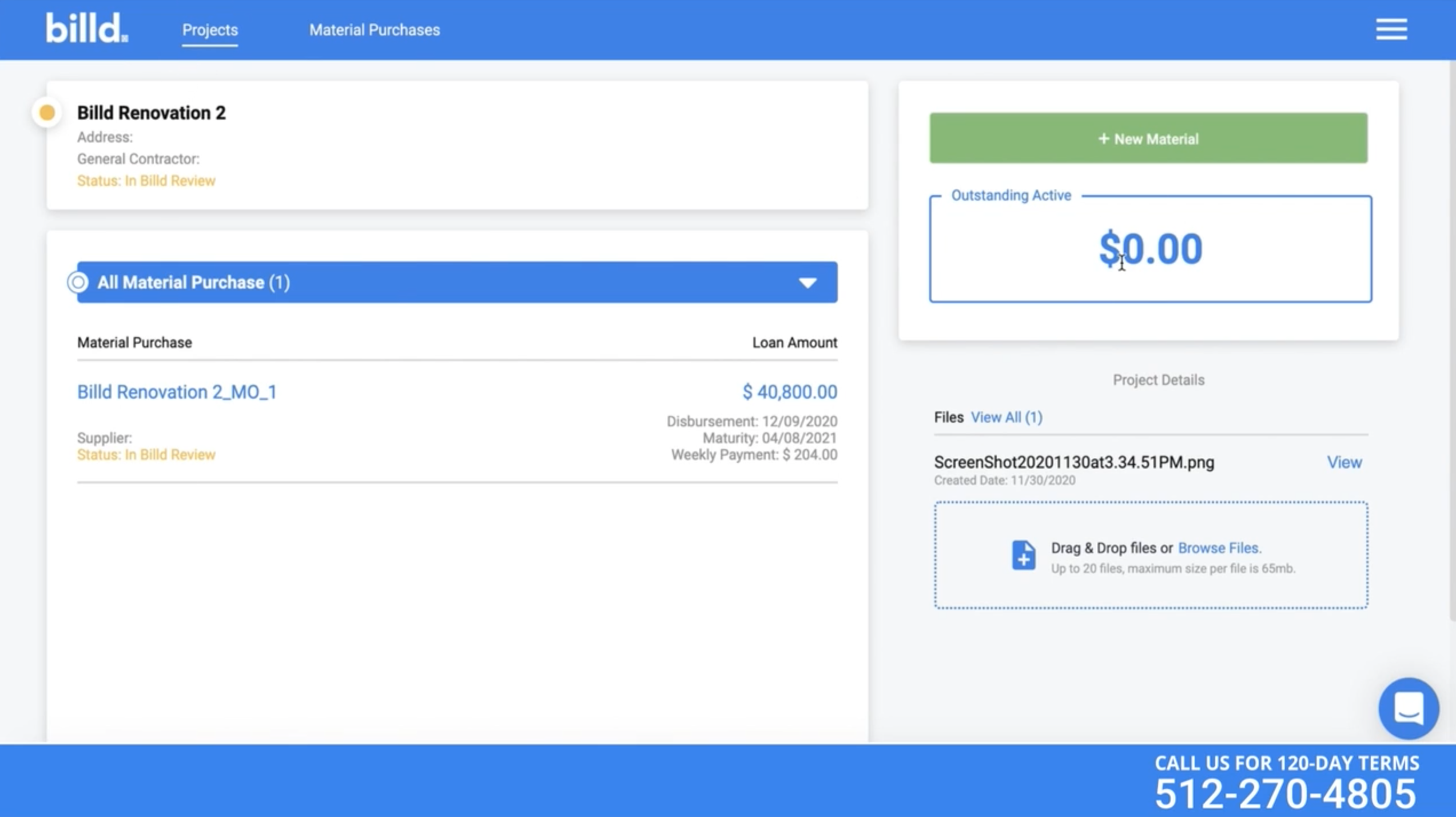
Task: Expand the All Material Purchase dropdown arrow
Action: click(807, 283)
